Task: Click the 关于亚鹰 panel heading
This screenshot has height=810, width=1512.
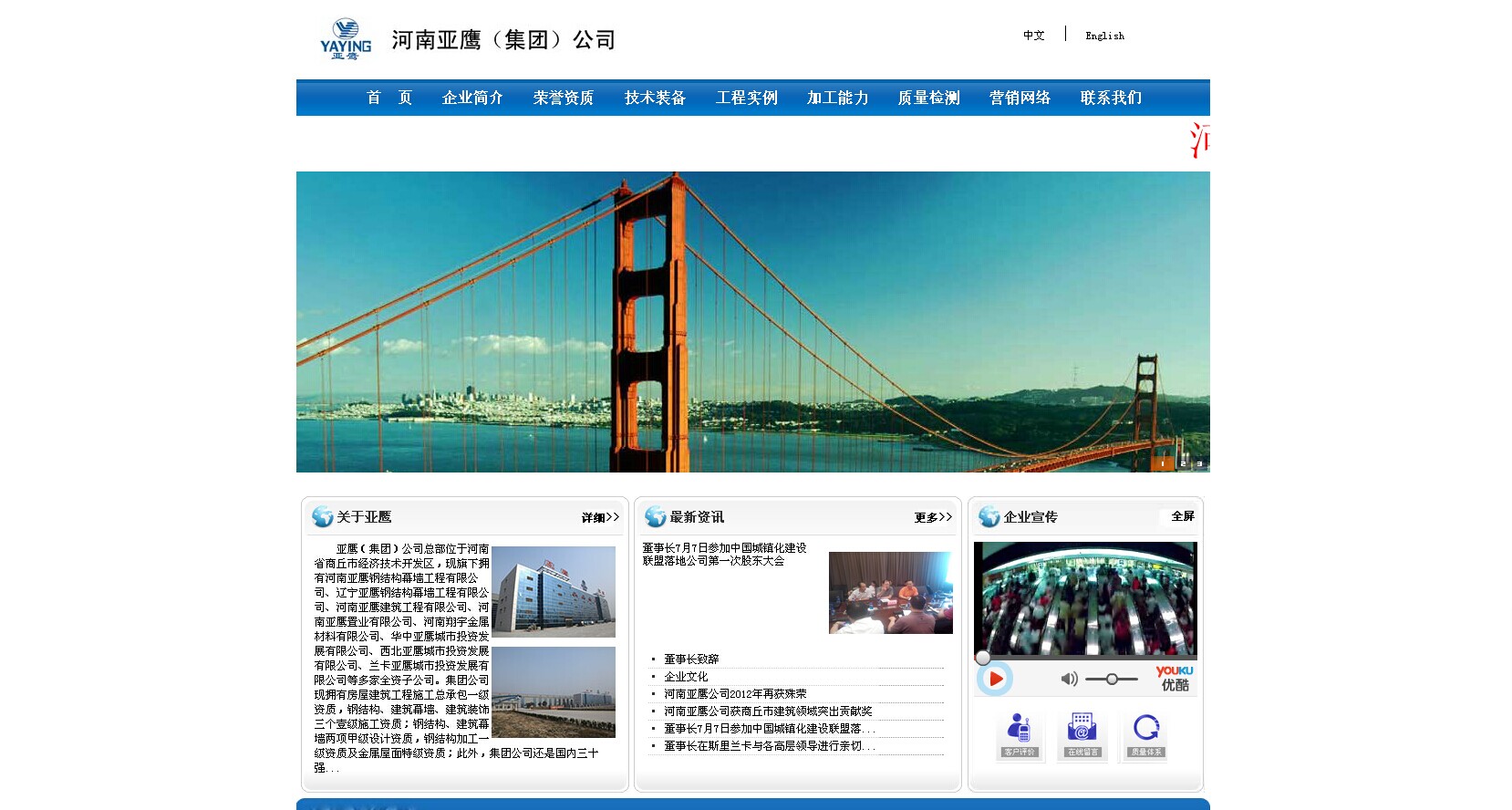Action: 364,517
